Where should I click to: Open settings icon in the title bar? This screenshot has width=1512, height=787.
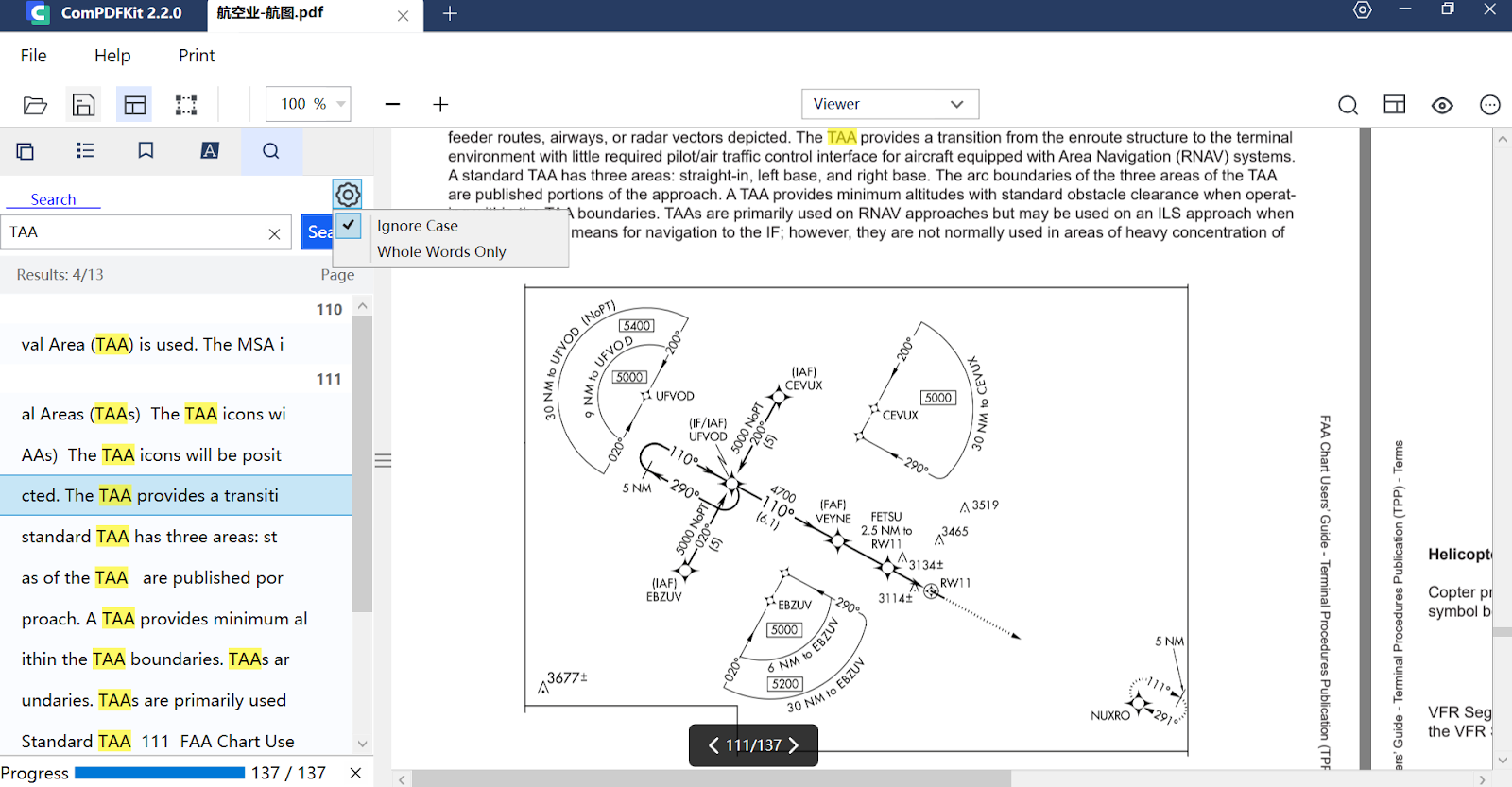coord(1363,9)
